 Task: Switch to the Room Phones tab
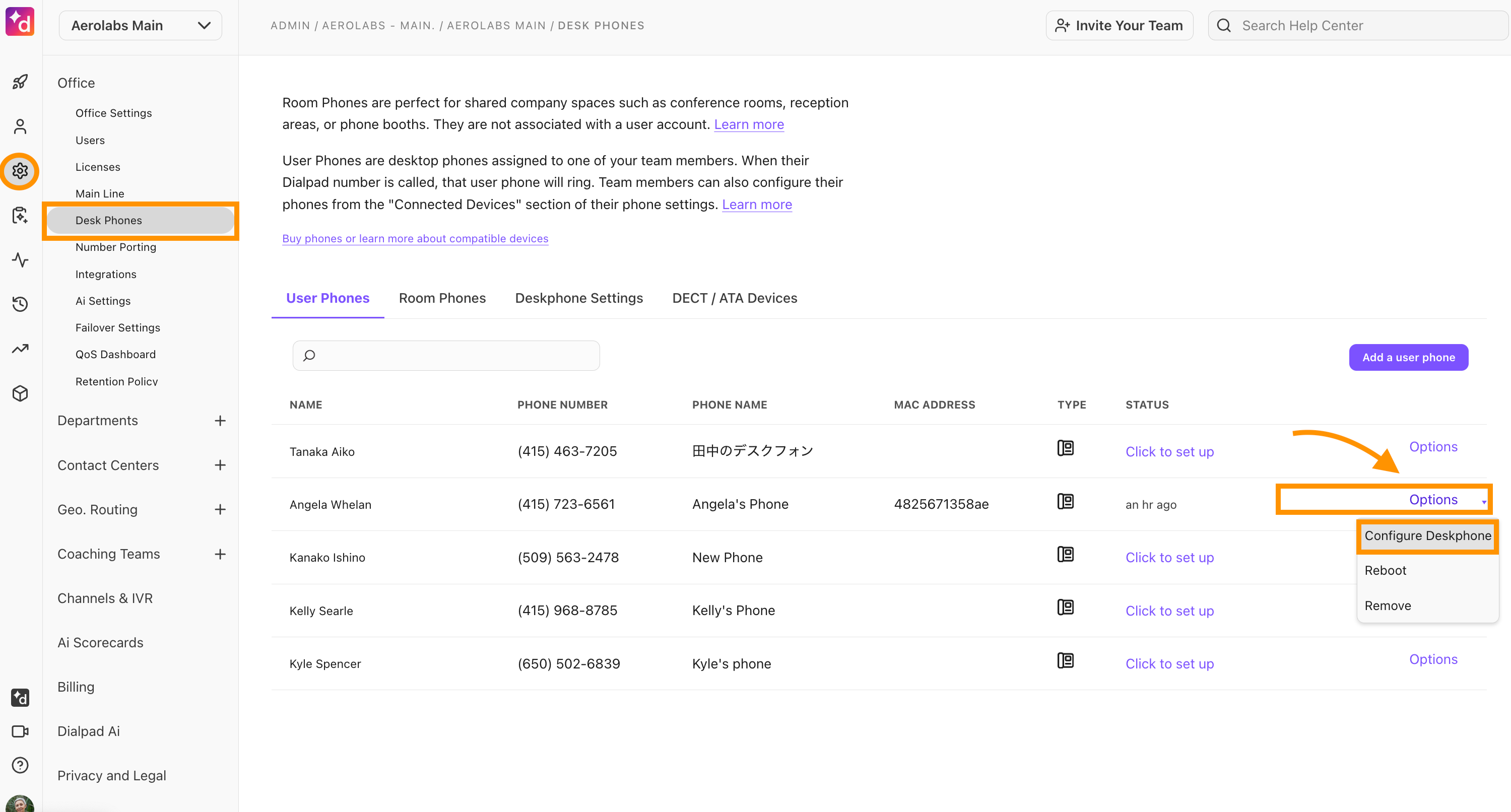tap(442, 298)
